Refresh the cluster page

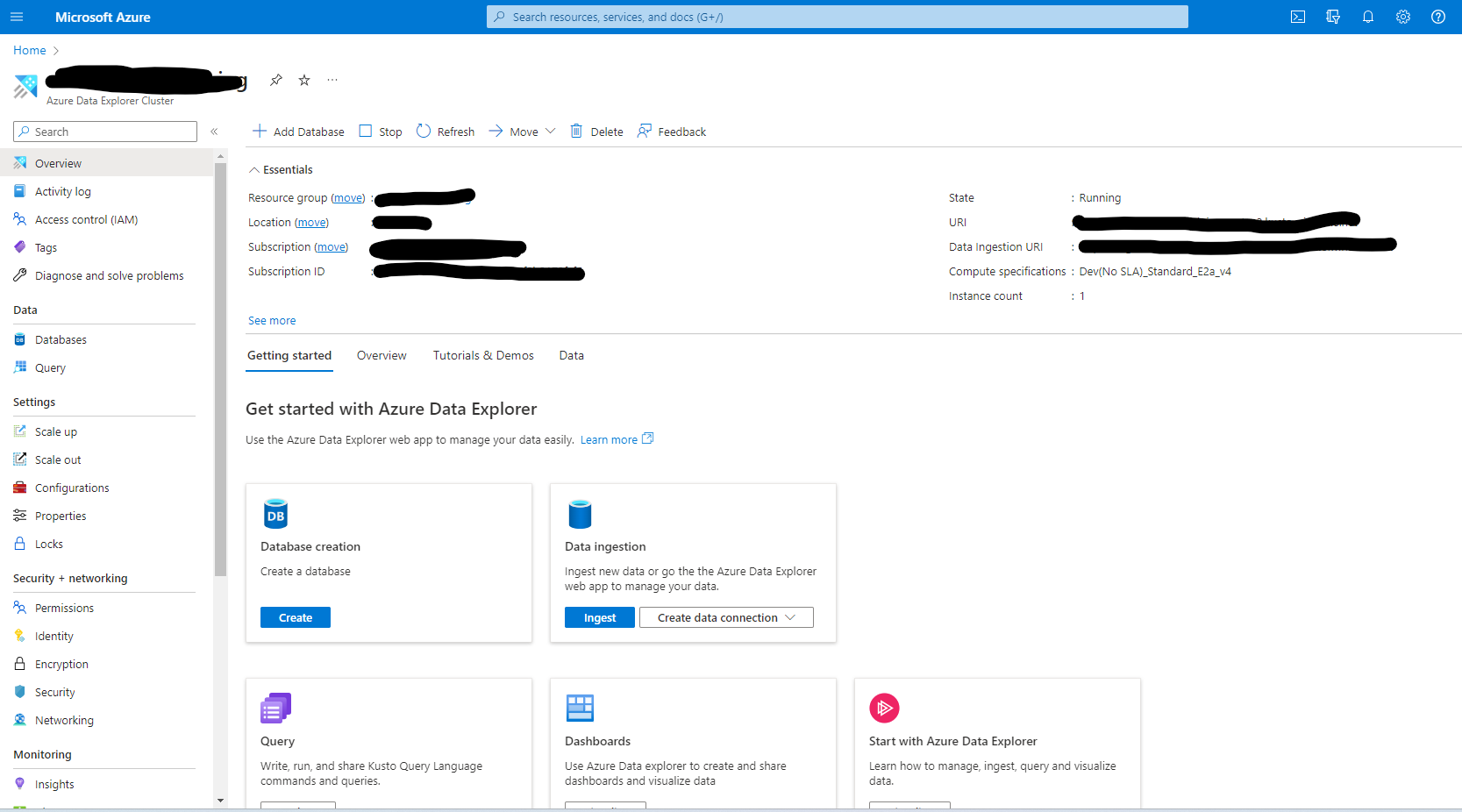[445, 131]
